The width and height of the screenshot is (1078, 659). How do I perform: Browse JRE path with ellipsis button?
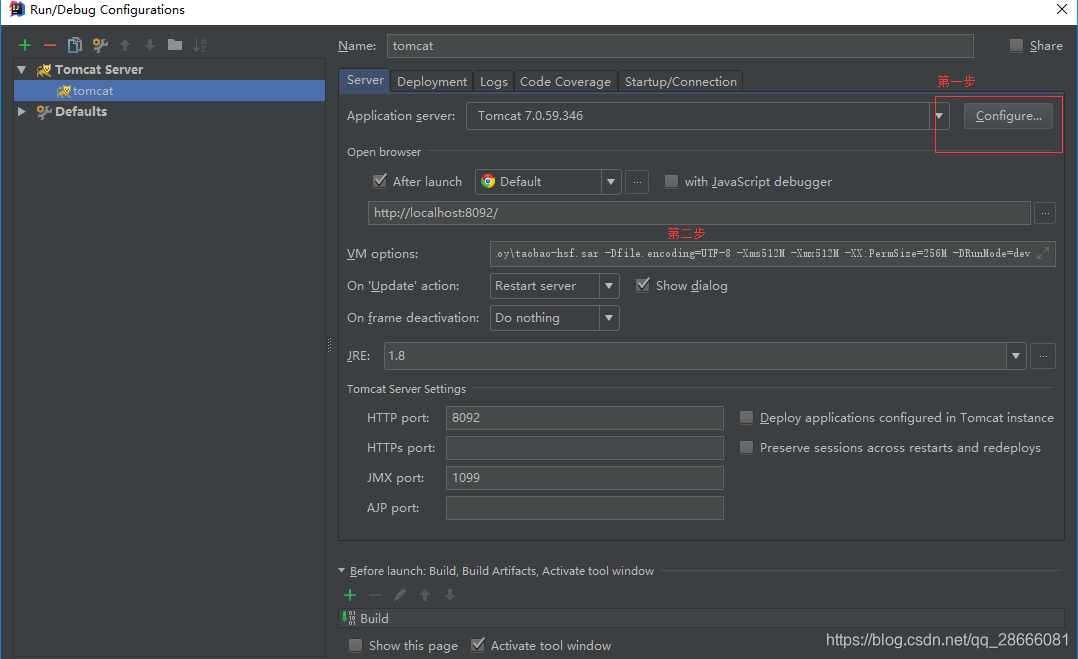1043,356
